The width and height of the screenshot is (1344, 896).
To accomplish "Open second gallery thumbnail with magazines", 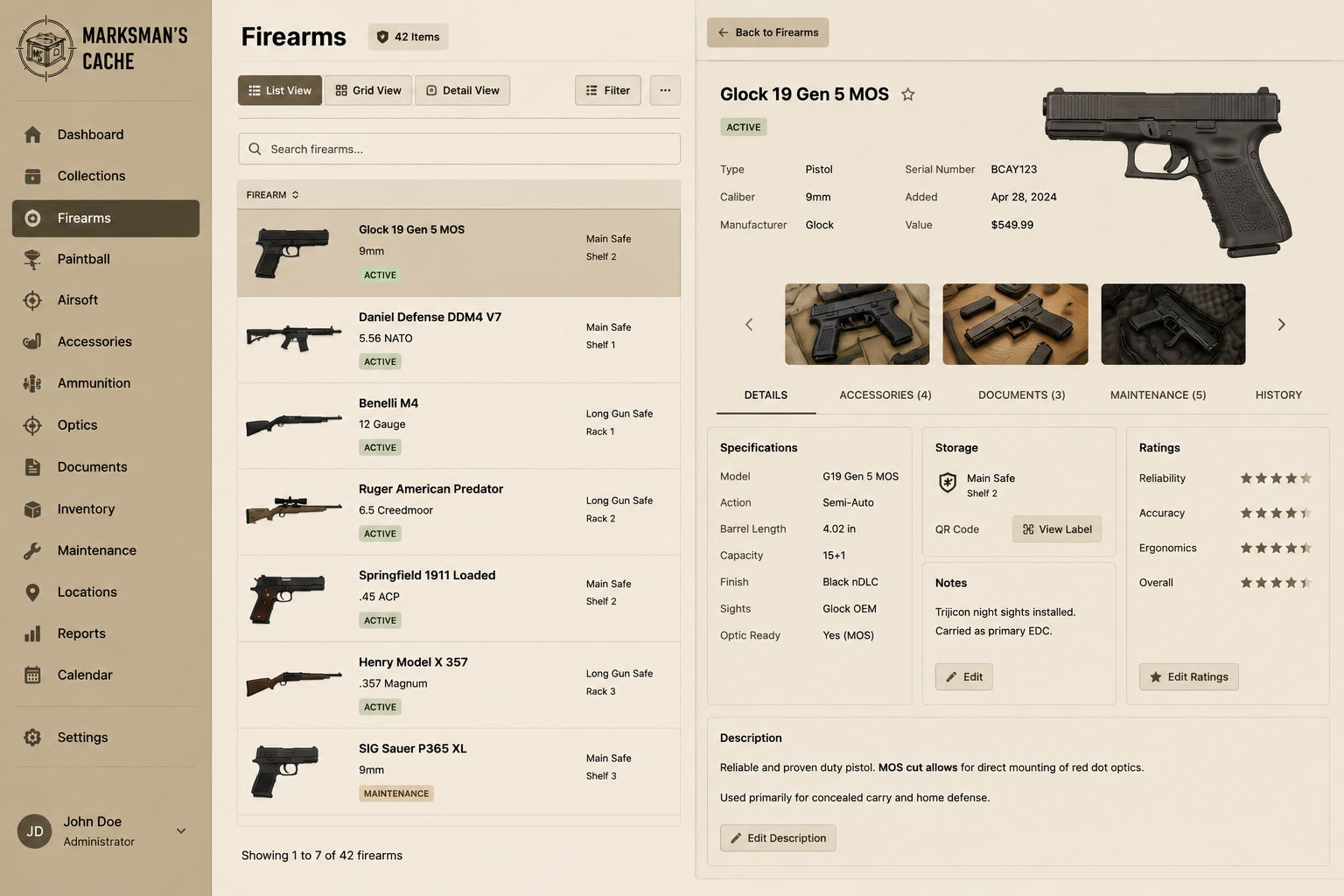I will pyautogui.click(x=1015, y=324).
